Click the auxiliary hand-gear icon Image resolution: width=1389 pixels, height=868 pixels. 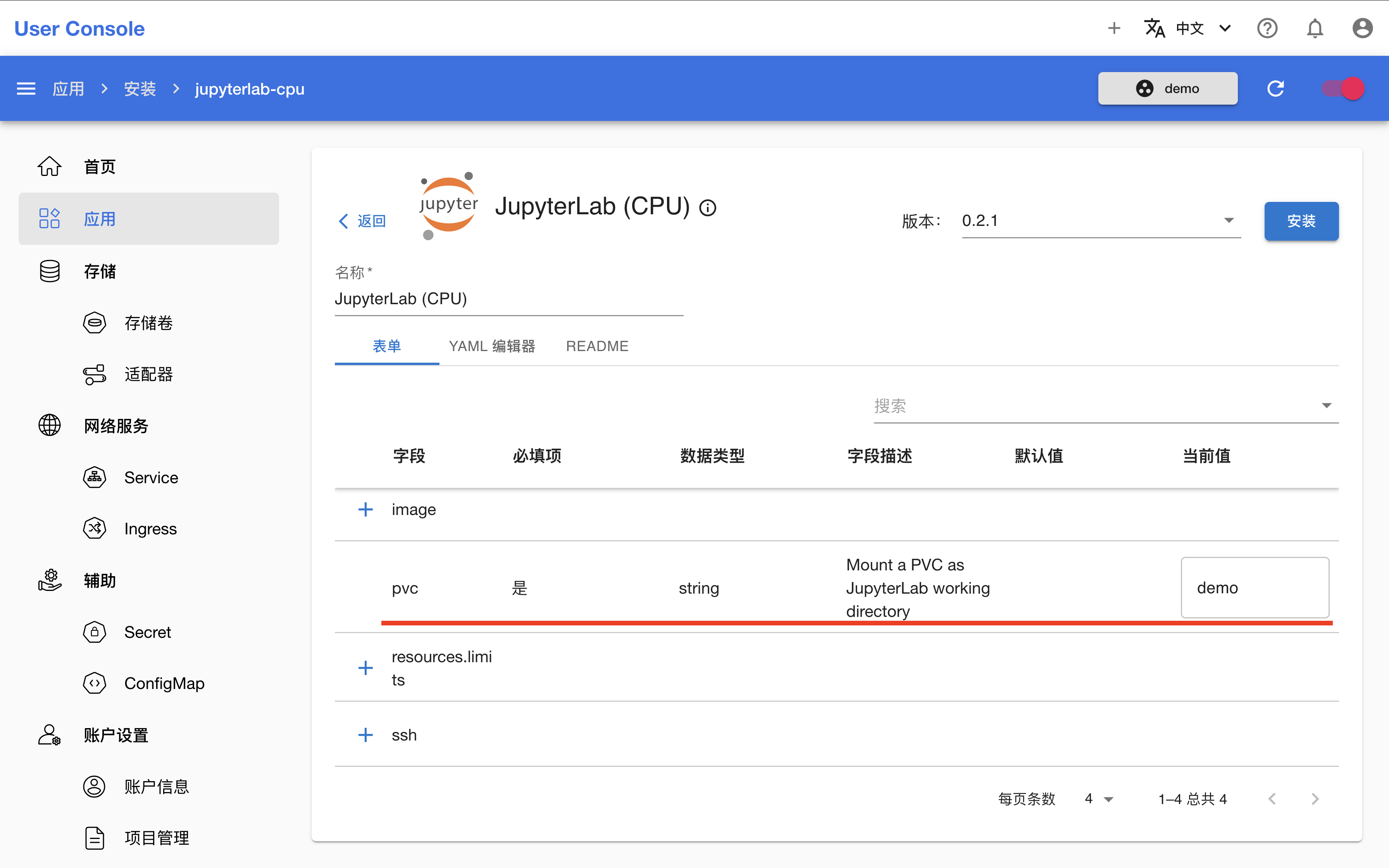[x=49, y=580]
